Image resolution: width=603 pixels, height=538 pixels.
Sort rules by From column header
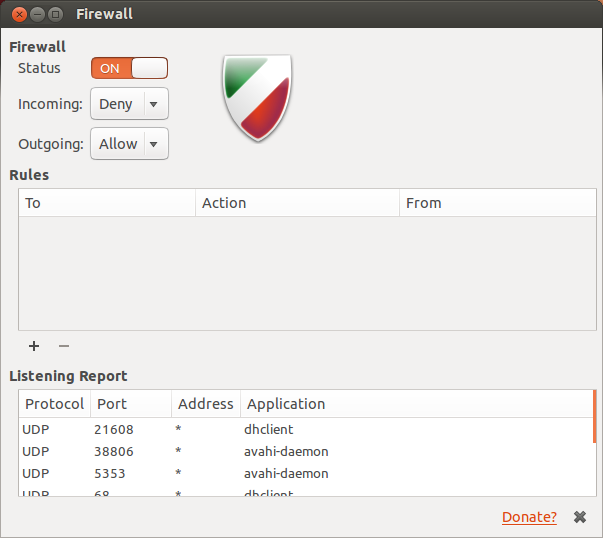point(496,203)
